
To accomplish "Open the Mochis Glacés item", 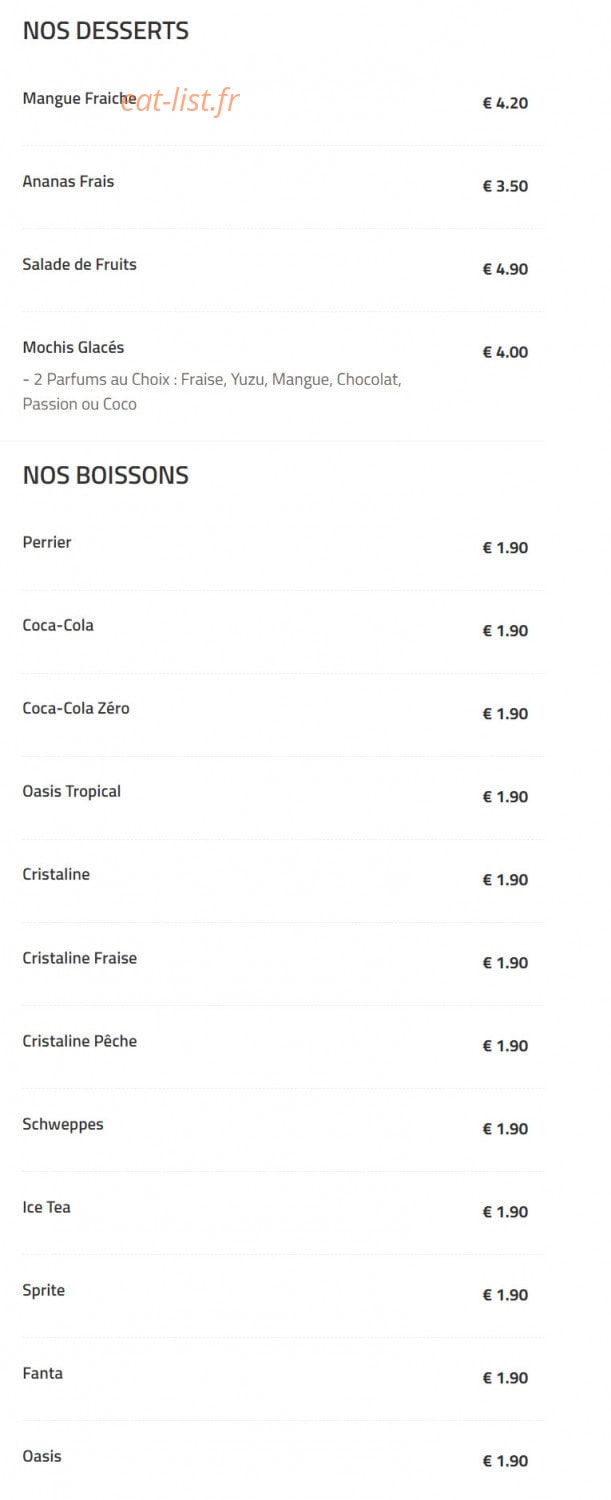I will 73,347.
